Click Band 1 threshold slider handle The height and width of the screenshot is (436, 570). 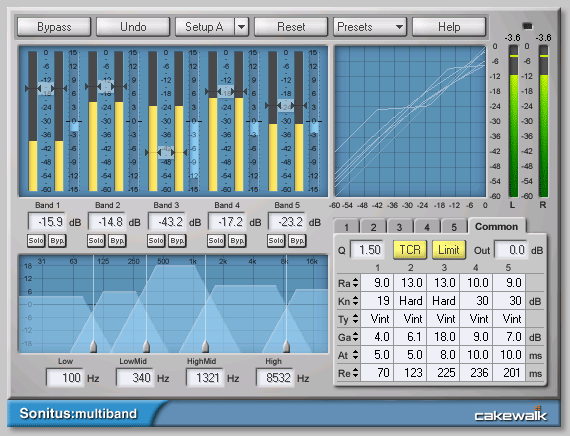pyautogui.click(x=46, y=88)
